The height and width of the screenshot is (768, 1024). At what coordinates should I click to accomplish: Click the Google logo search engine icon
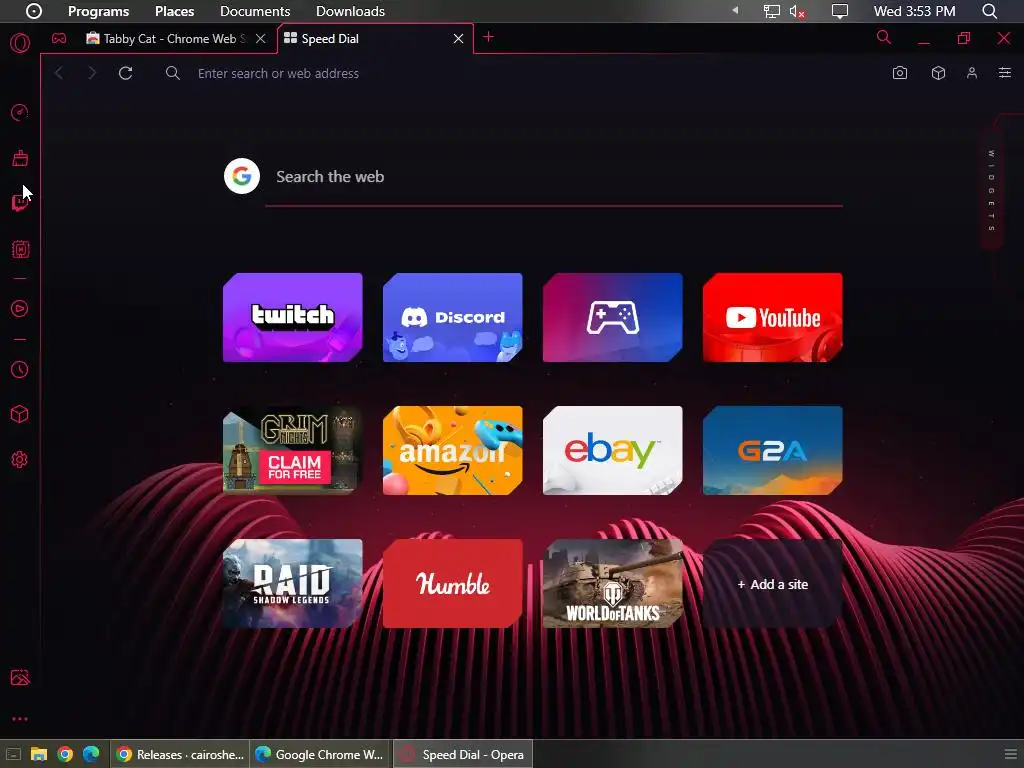pyautogui.click(x=242, y=176)
